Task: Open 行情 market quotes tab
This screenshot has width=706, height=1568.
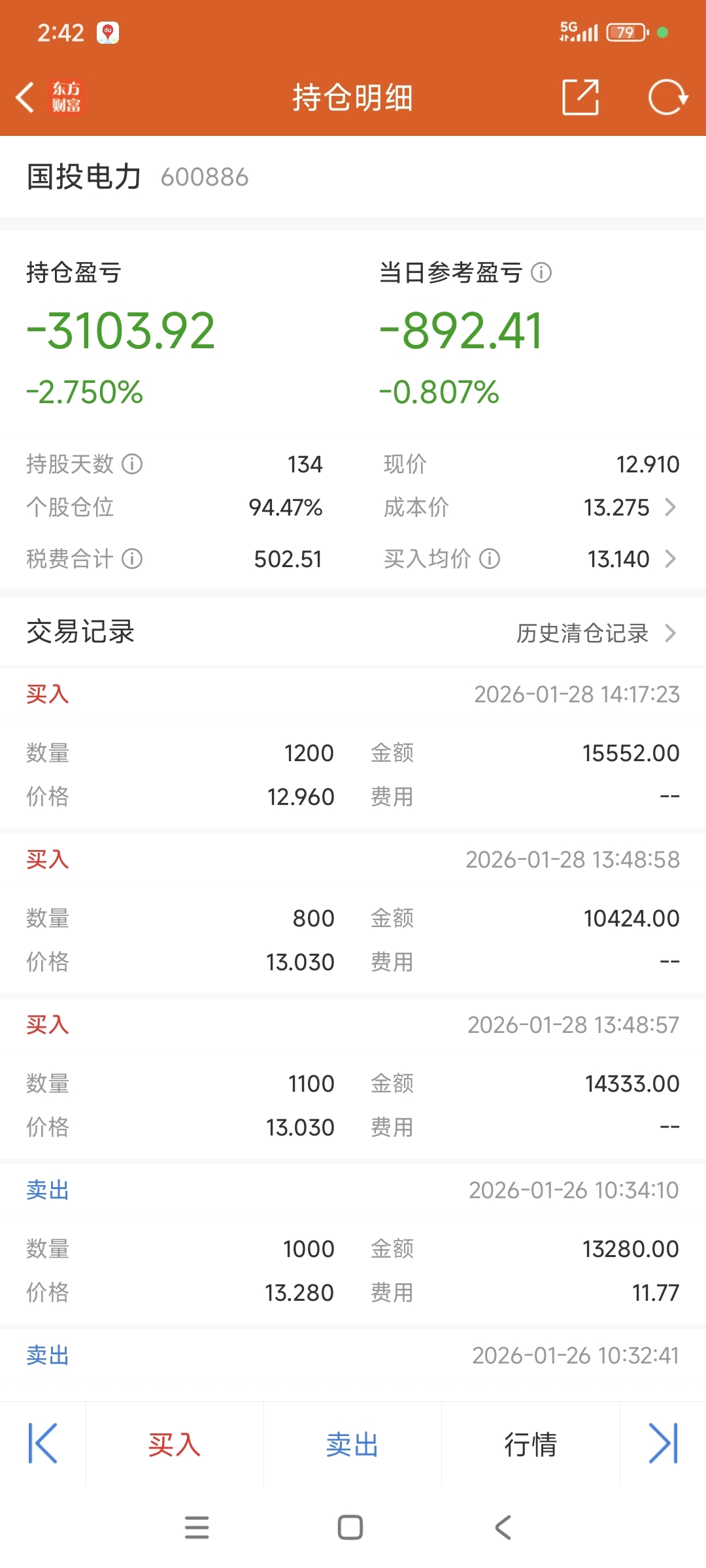Action: (x=530, y=1445)
